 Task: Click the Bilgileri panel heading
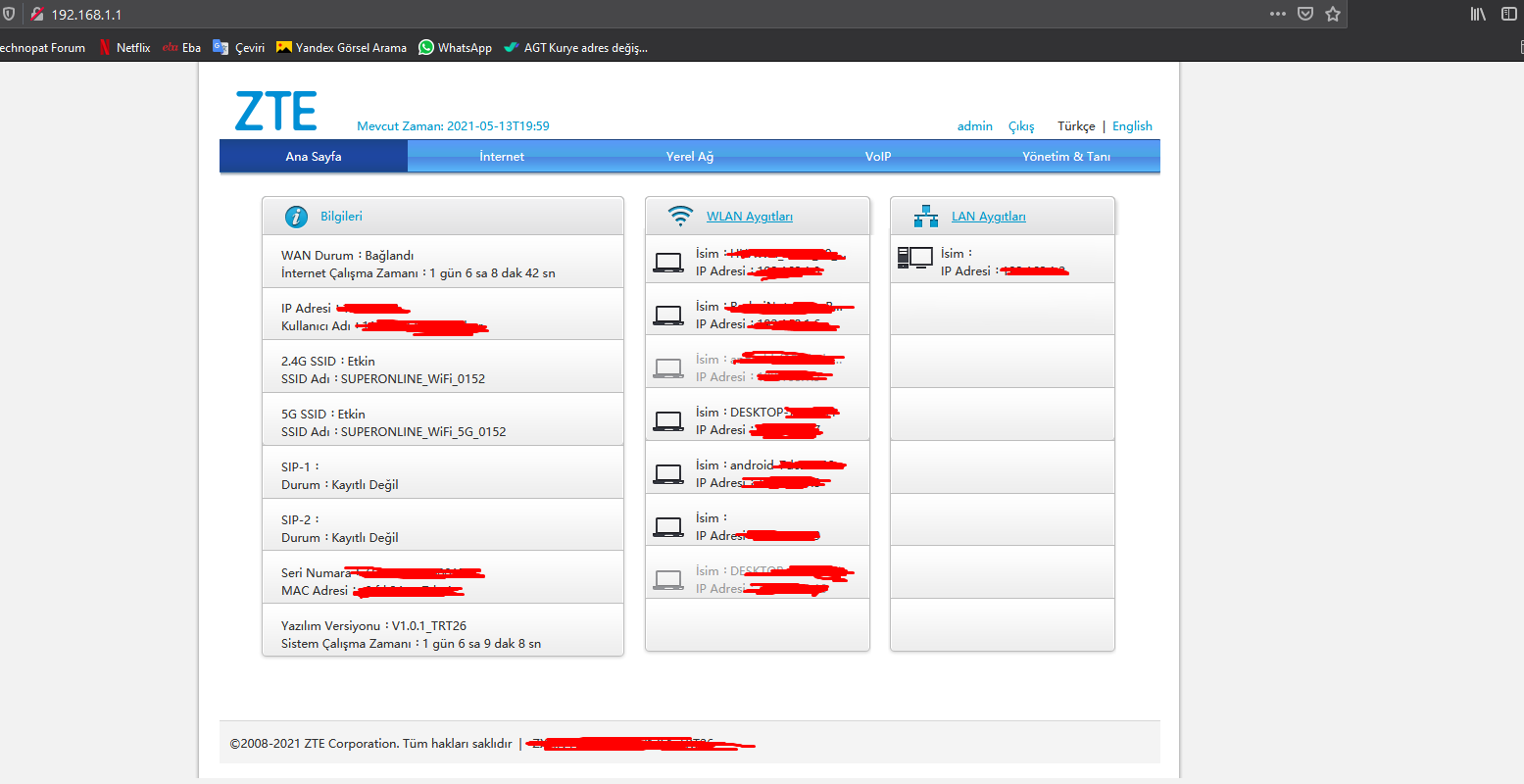341,217
